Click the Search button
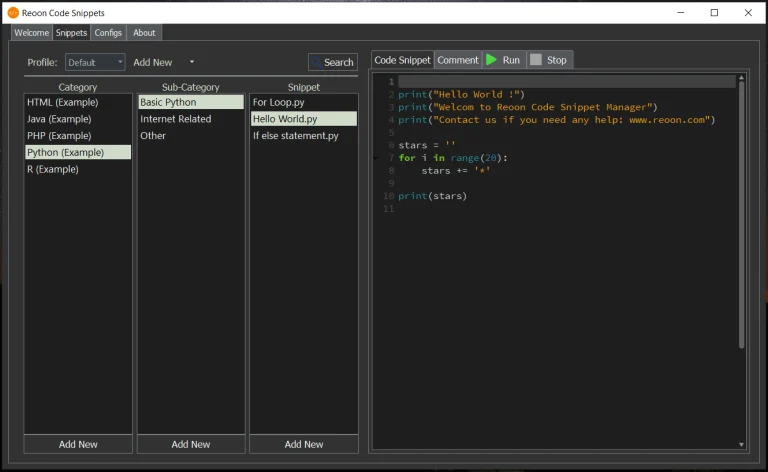The image size is (768, 472). (x=333, y=62)
